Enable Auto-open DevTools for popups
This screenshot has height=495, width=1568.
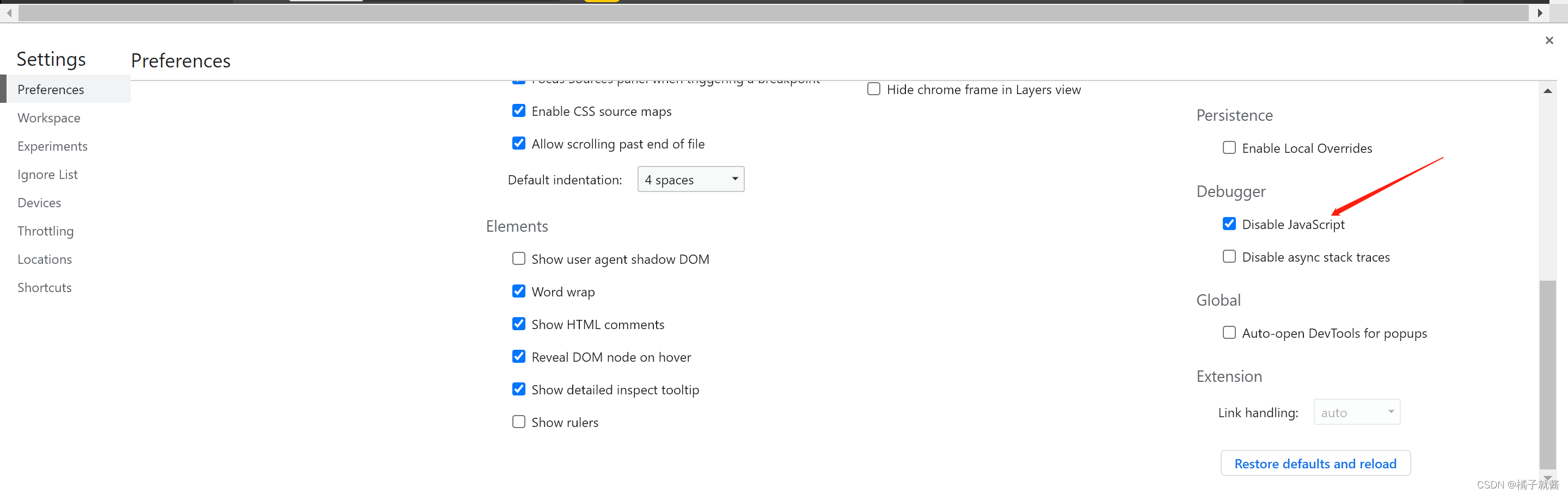[1229, 333]
